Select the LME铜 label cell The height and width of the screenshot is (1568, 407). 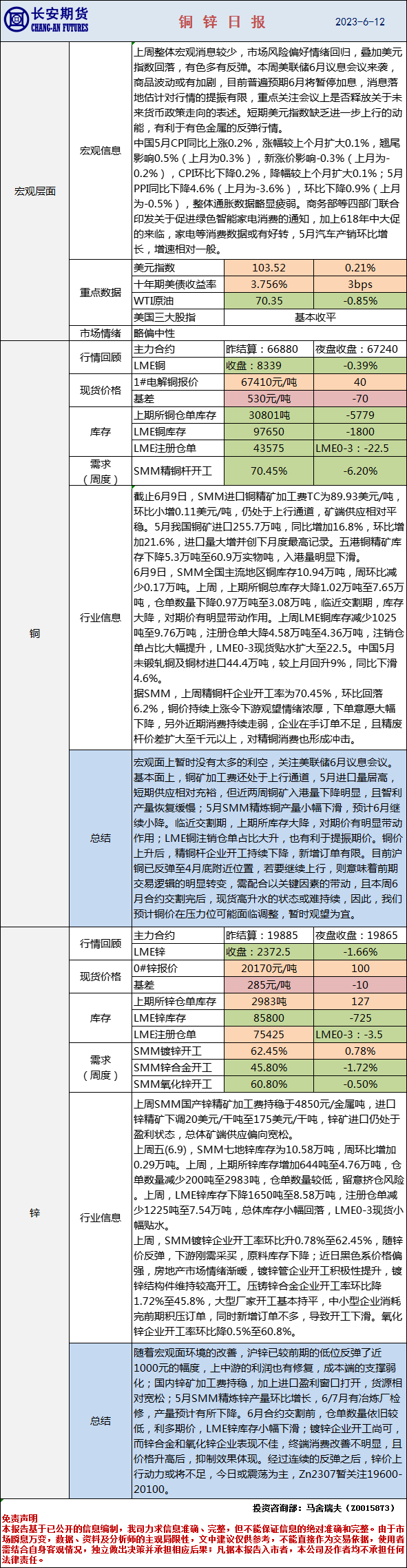click(178, 365)
